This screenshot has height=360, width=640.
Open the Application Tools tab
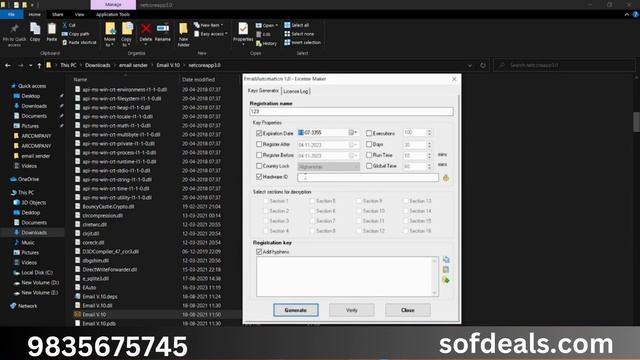tap(113, 15)
